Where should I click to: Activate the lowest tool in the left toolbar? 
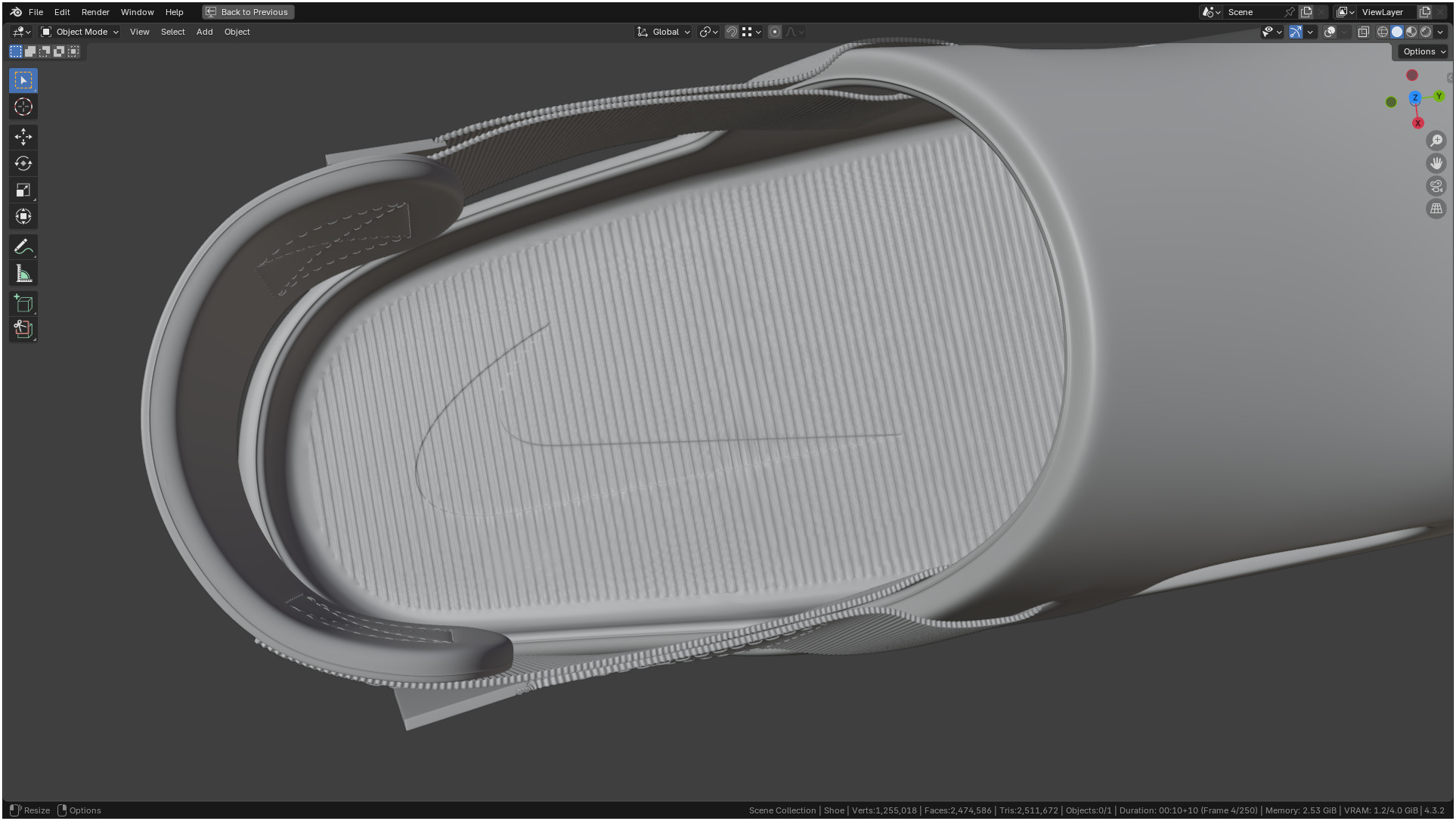23,330
